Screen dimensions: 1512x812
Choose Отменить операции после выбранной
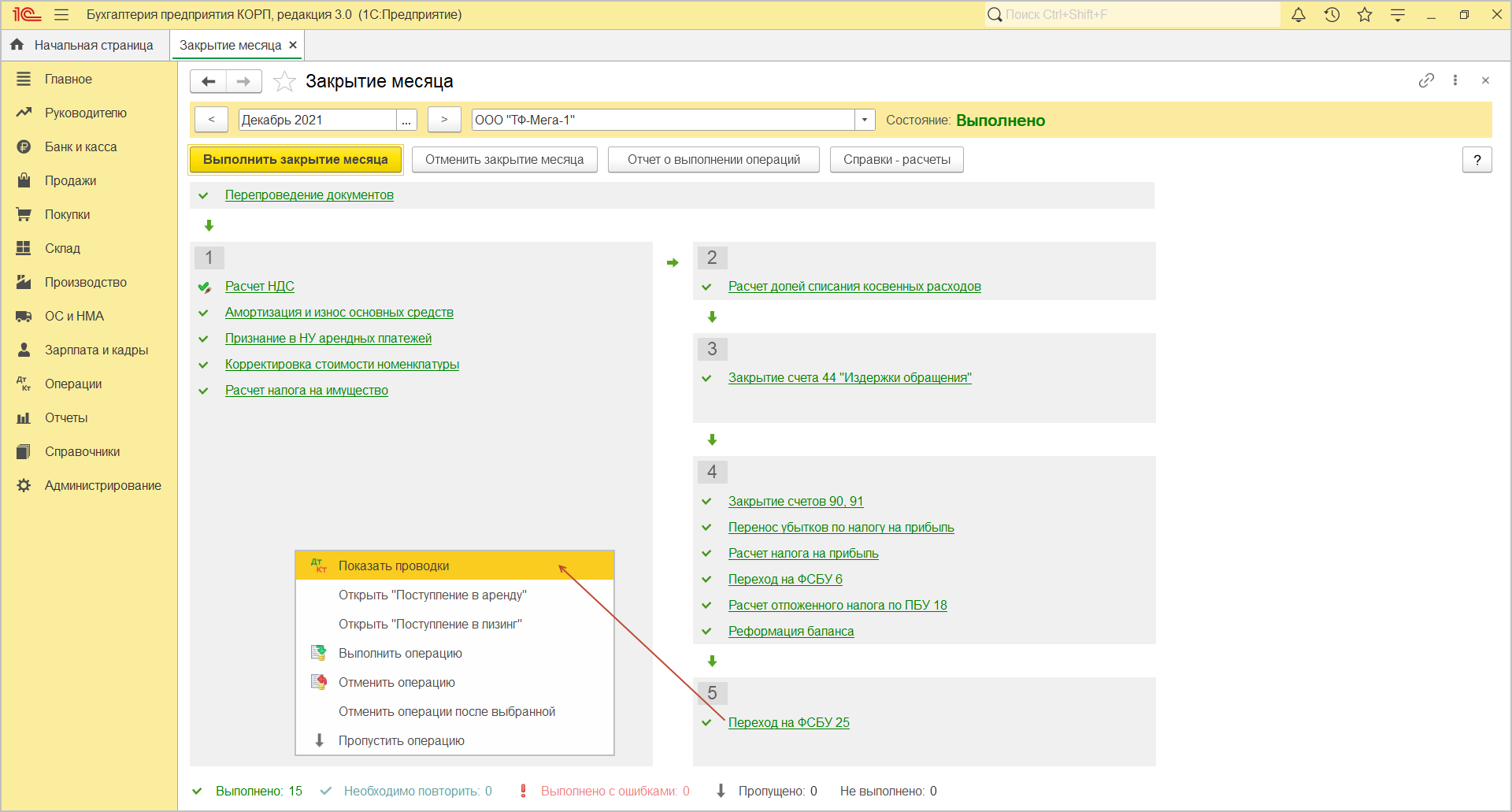454,711
